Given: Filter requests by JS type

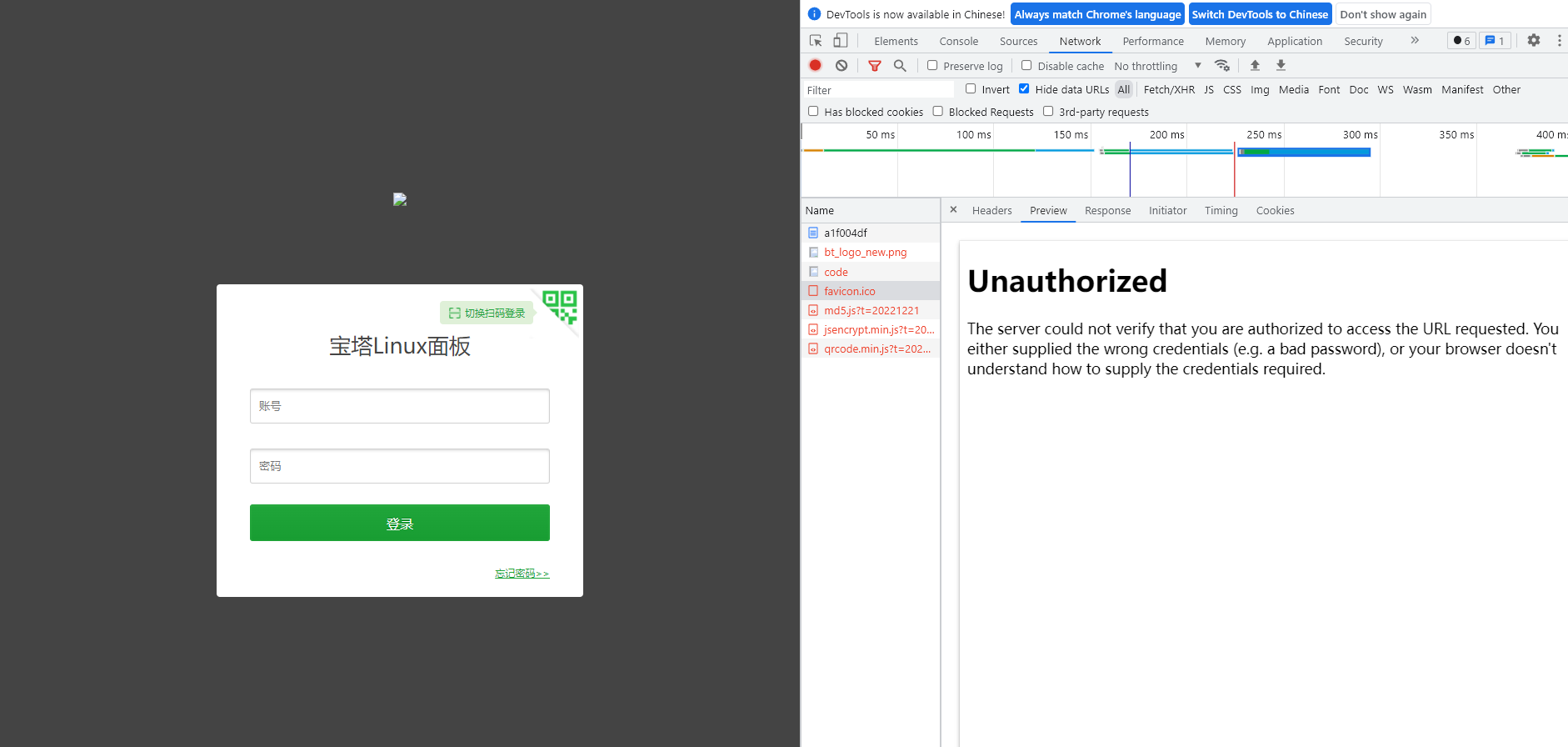Looking at the screenshot, I should (x=1209, y=89).
